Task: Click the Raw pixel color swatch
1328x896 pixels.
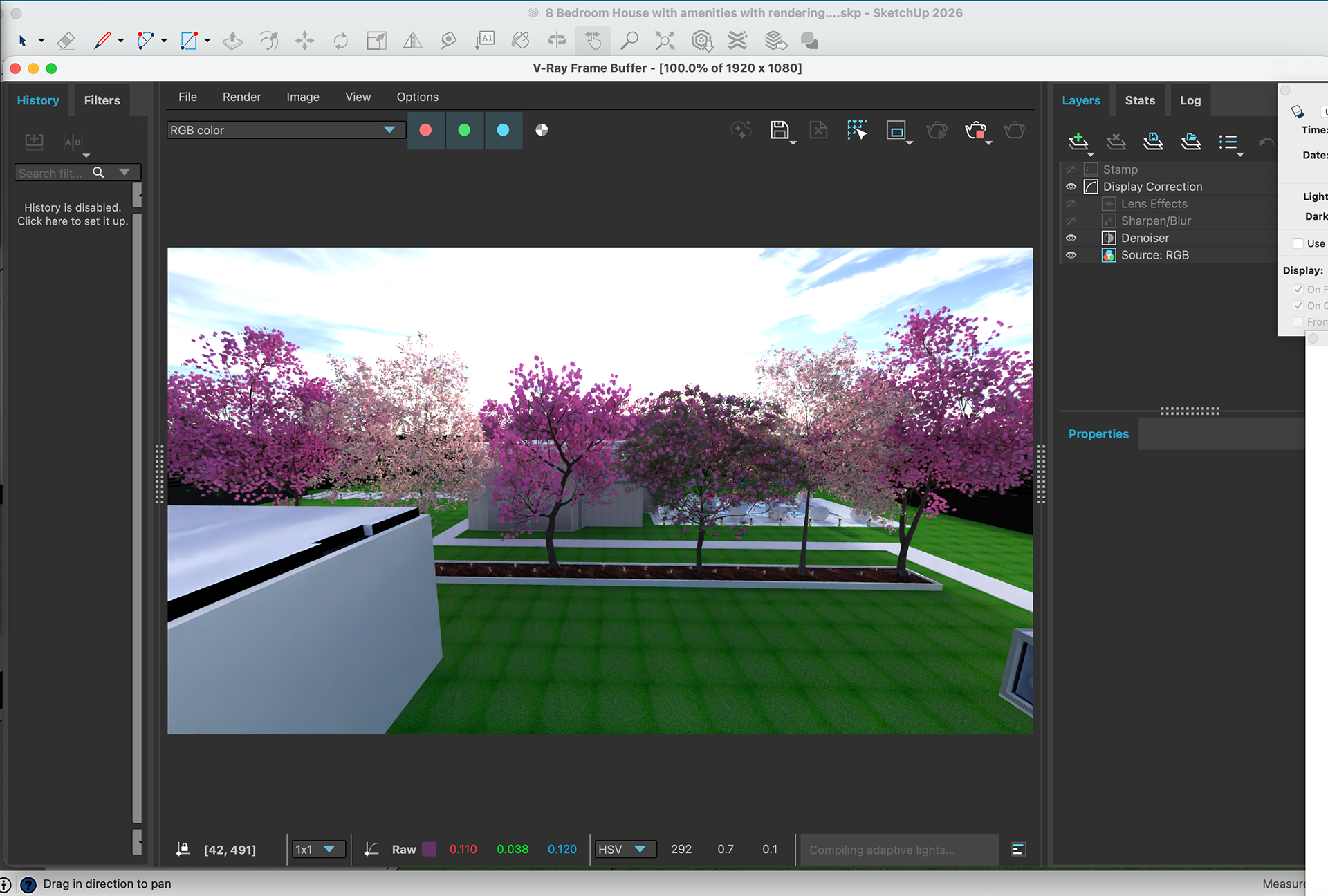Action: point(429,849)
